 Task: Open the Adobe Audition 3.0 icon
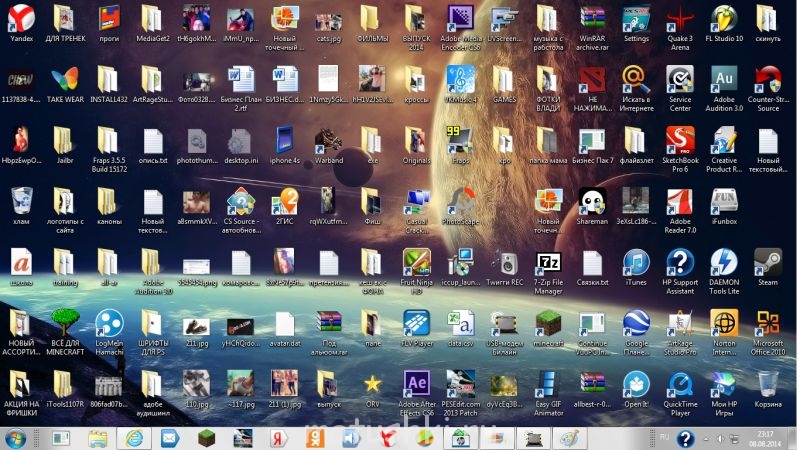tap(723, 79)
